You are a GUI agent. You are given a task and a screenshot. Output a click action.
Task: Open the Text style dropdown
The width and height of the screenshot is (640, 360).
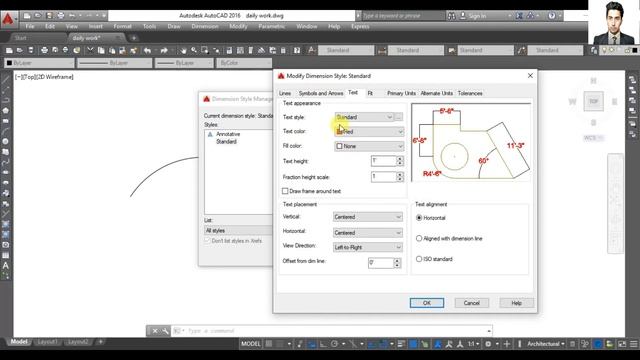364,117
